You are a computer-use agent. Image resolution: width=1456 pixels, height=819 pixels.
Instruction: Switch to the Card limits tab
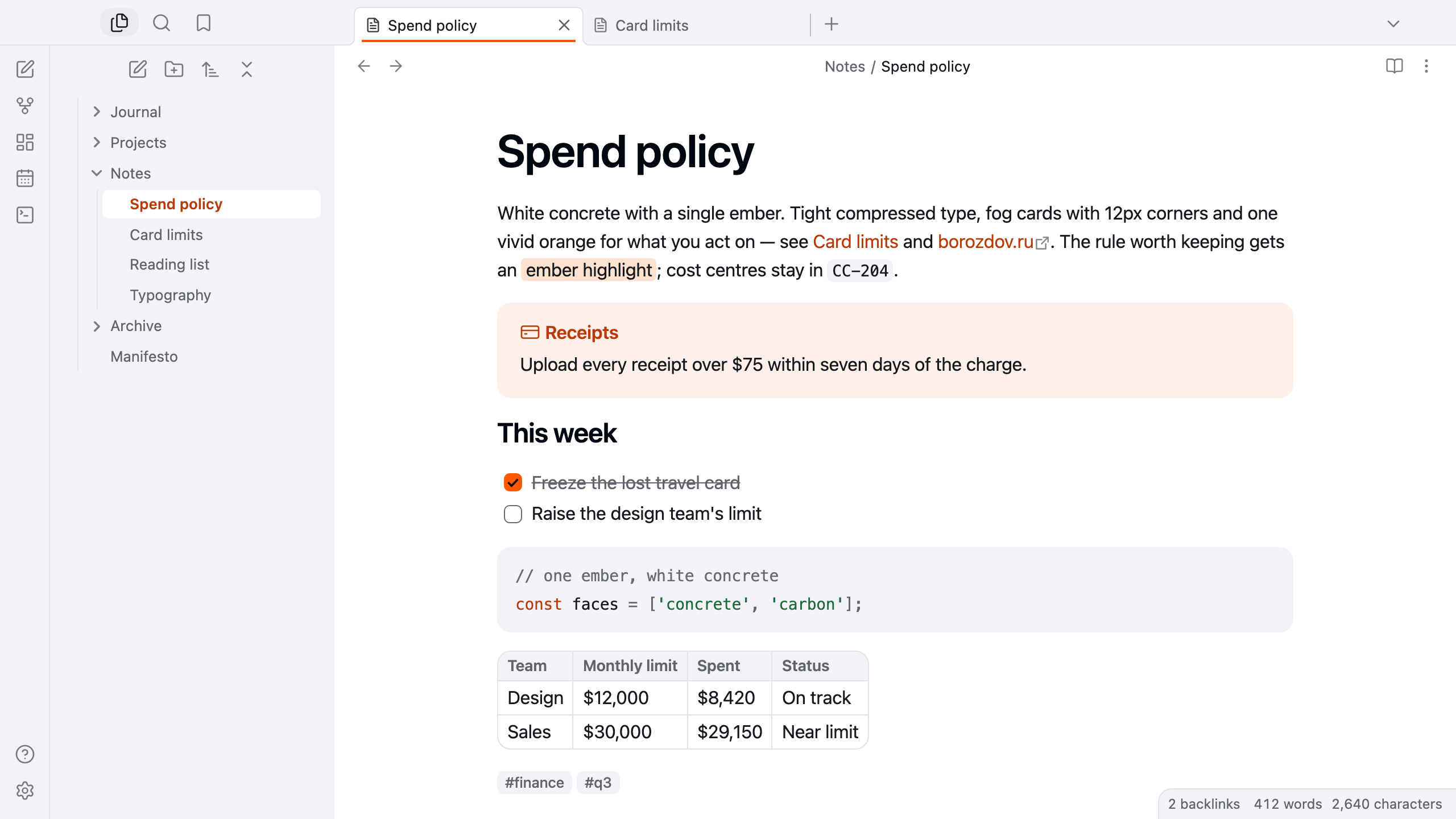pyautogui.click(x=697, y=26)
